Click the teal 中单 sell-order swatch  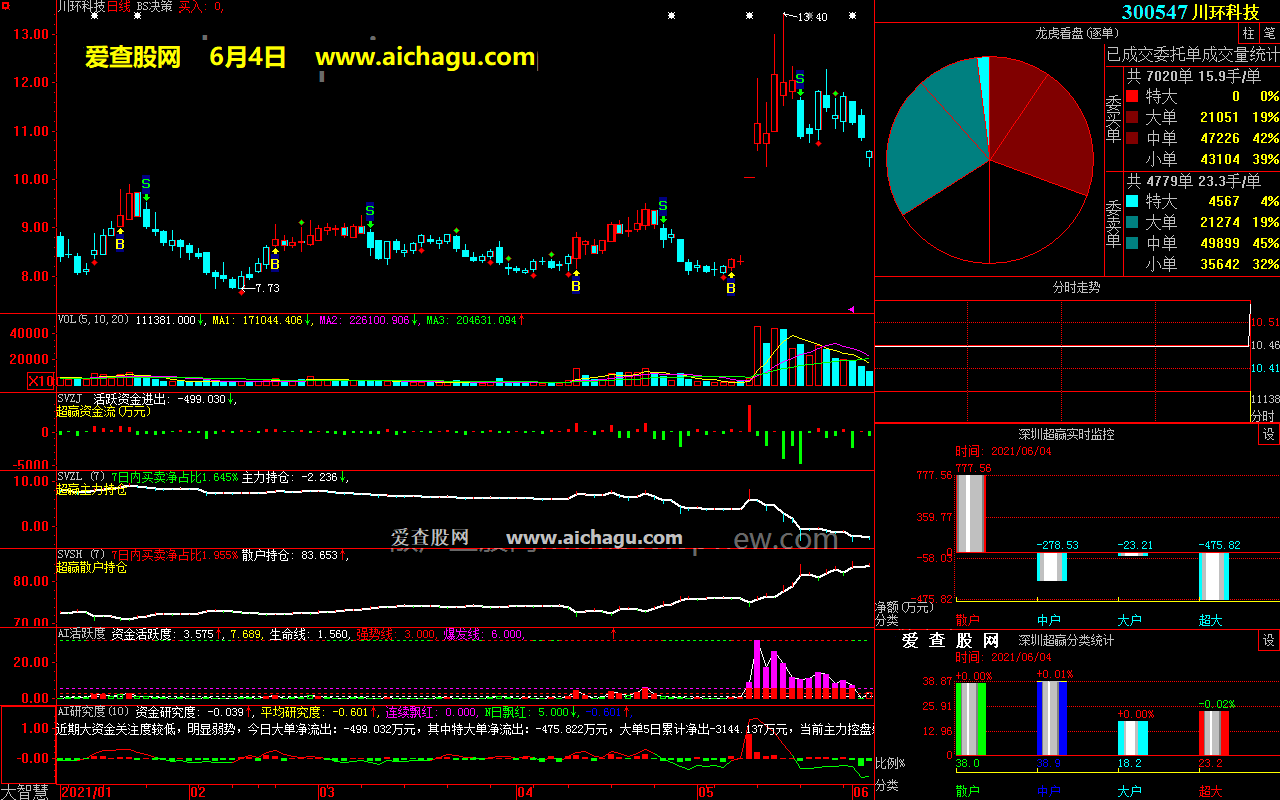pos(1132,243)
